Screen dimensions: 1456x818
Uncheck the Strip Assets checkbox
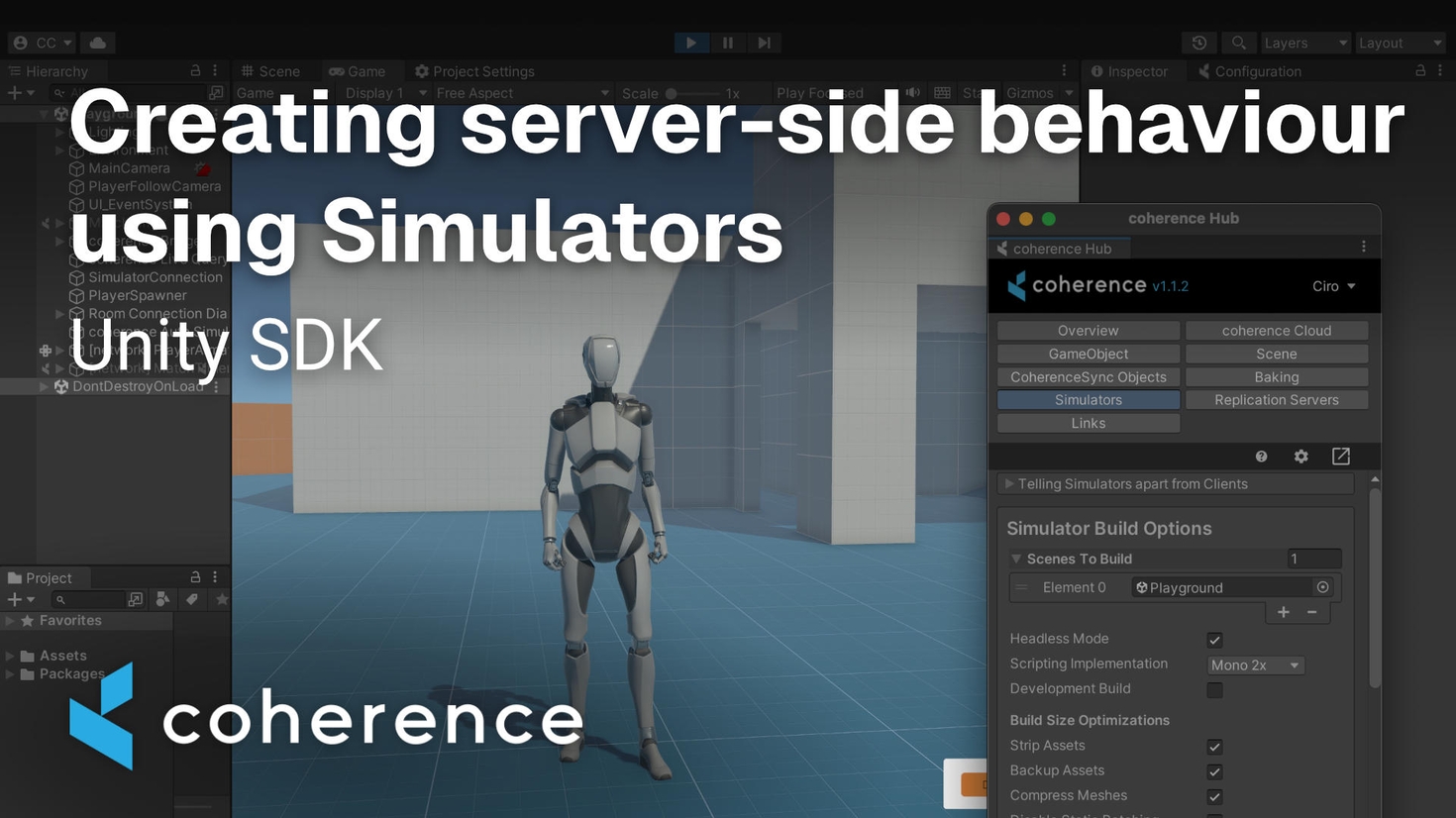(x=1214, y=747)
